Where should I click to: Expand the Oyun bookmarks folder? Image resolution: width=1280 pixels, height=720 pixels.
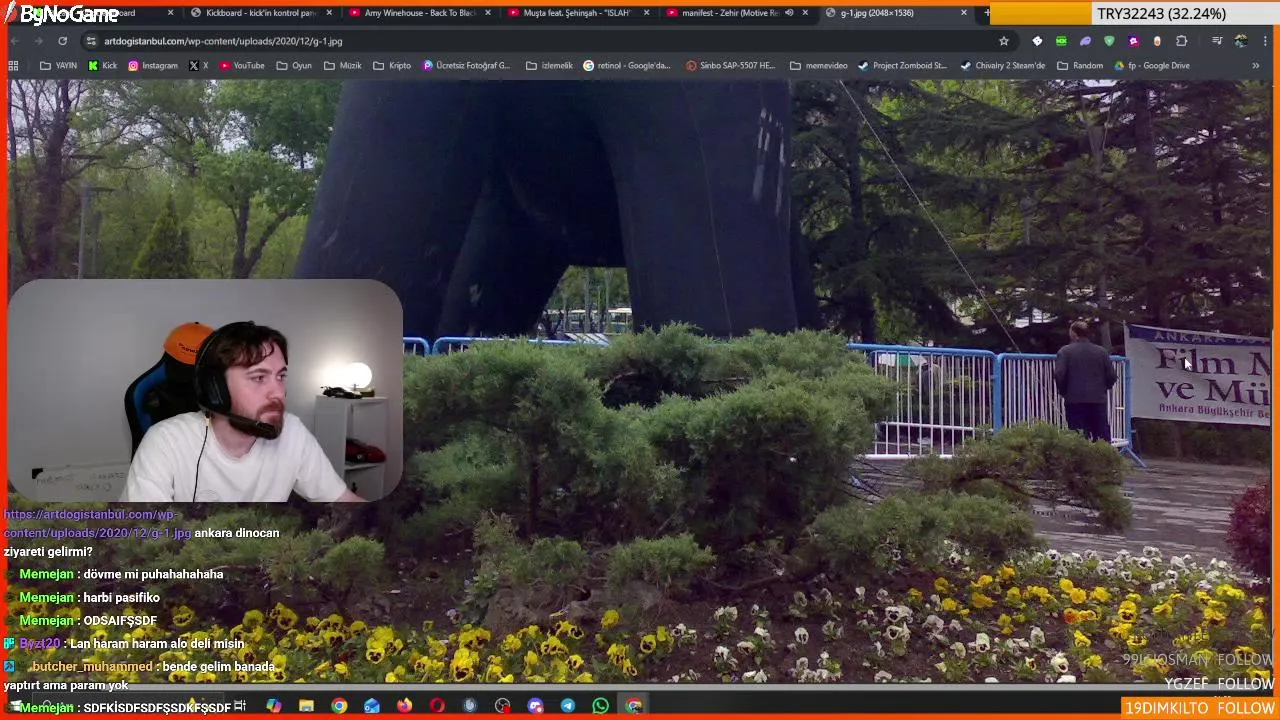(x=294, y=66)
